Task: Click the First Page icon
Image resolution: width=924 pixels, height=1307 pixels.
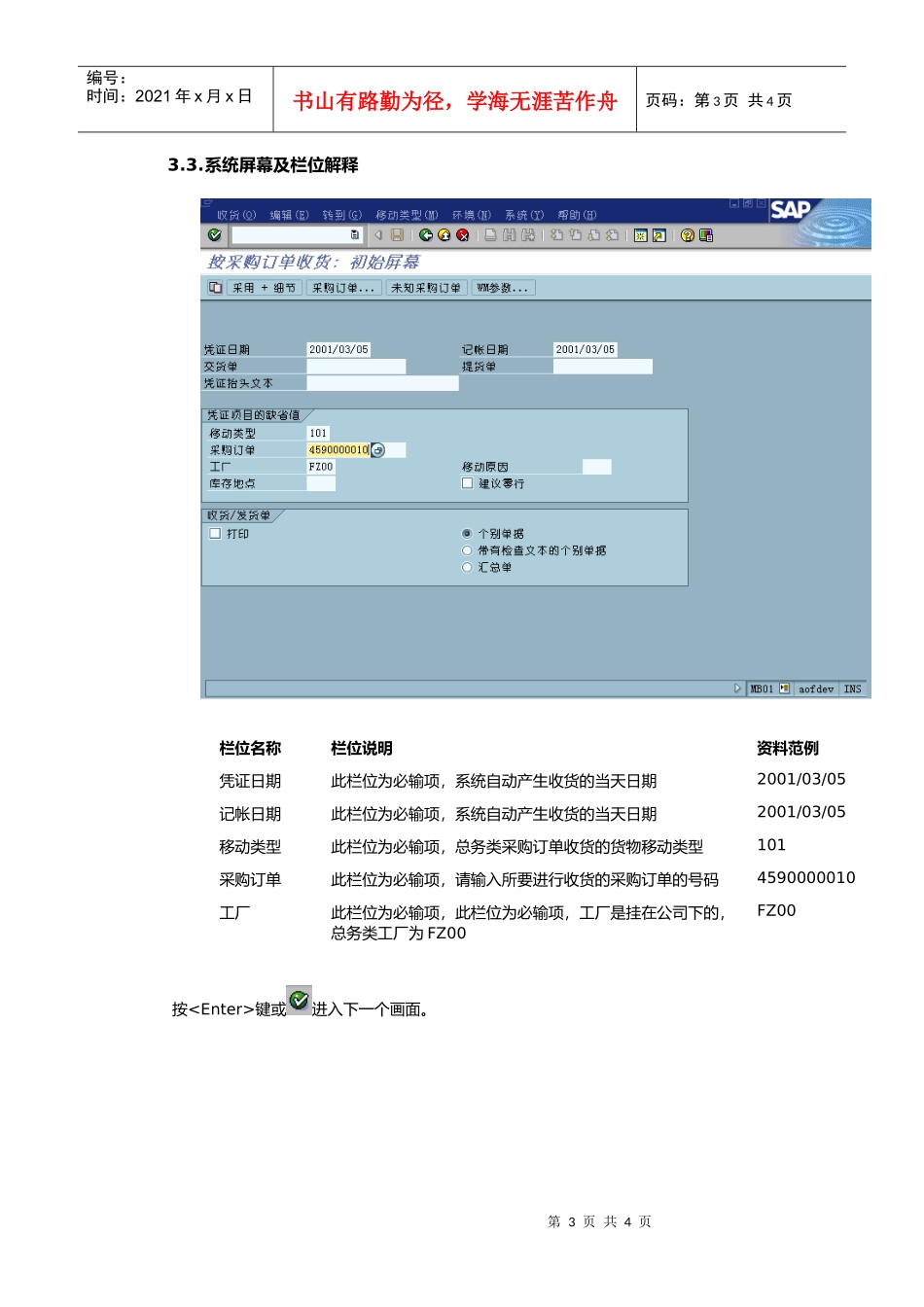Action: 556,235
